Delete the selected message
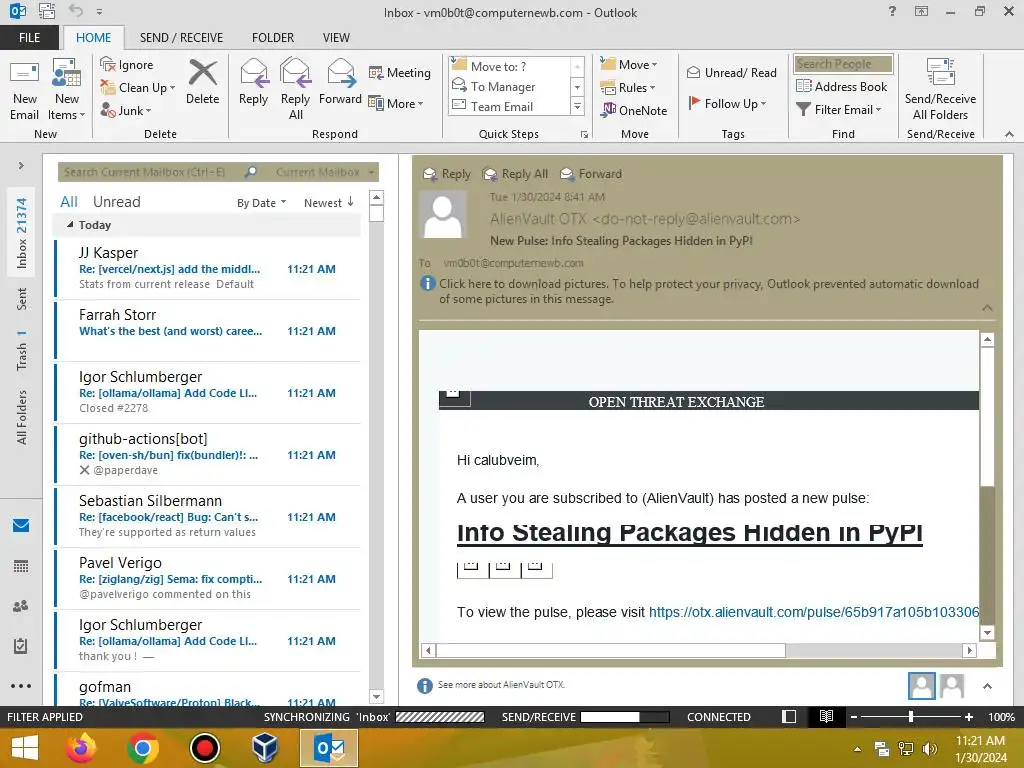This screenshot has height=768, width=1024. (202, 82)
